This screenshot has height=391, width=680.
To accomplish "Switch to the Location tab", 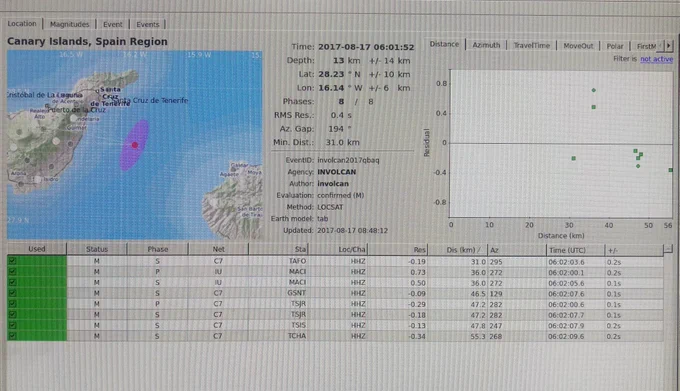I will tap(22, 23).
